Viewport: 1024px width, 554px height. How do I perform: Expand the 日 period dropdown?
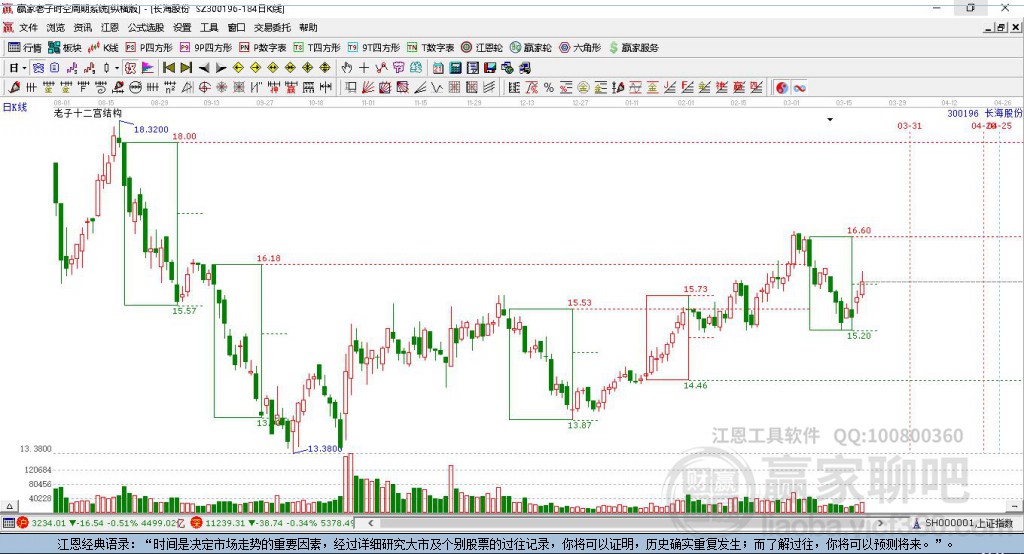coord(24,68)
